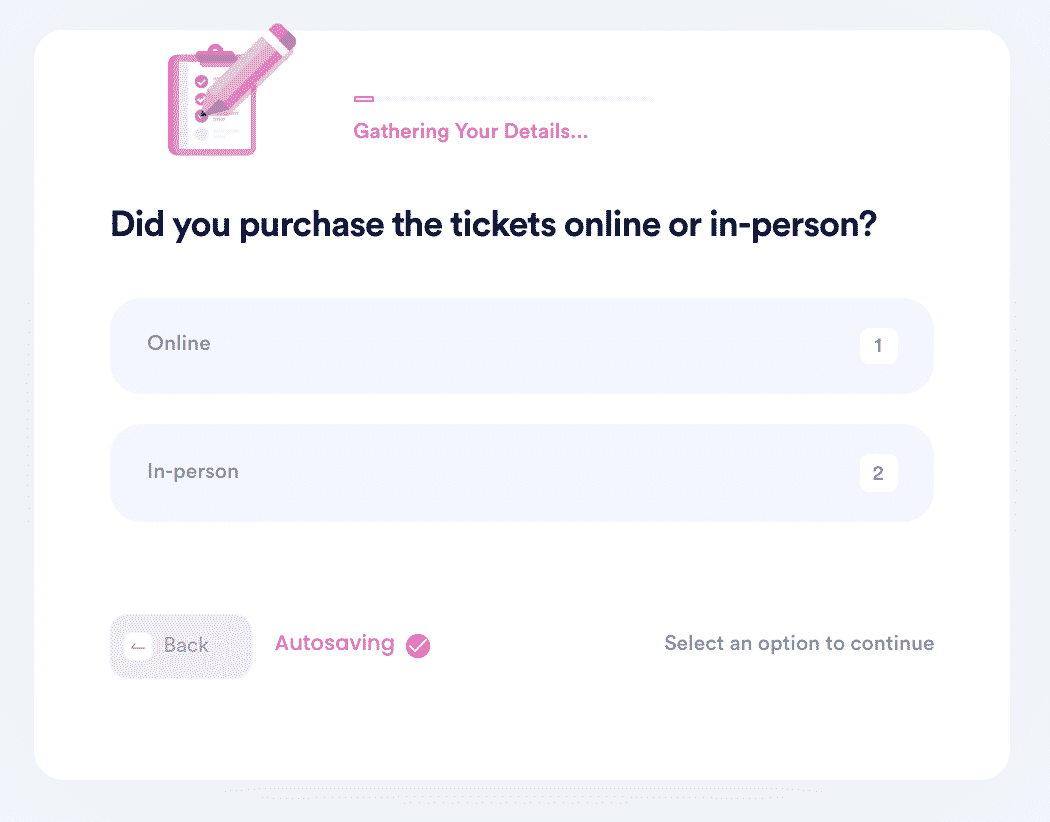Click the second checkmark on the clipboard

(x=201, y=99)
